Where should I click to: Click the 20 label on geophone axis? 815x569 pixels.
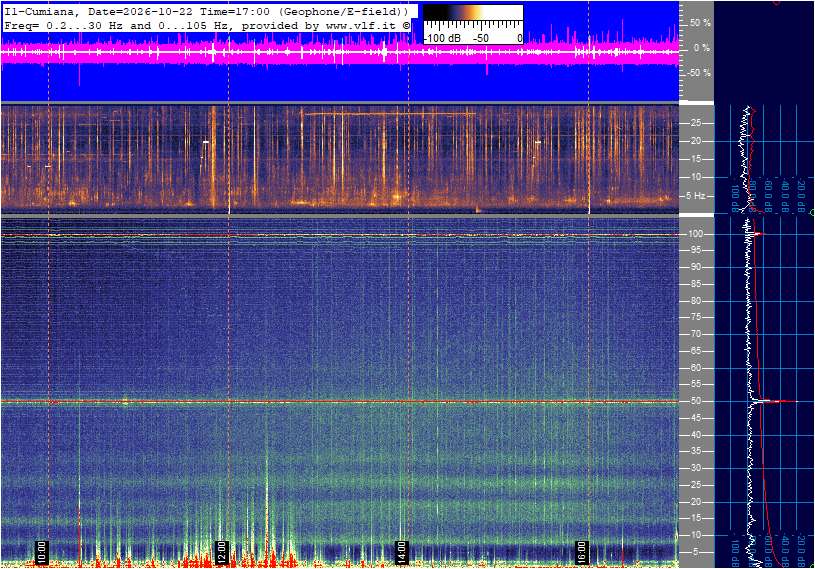[x=695, y=141]
